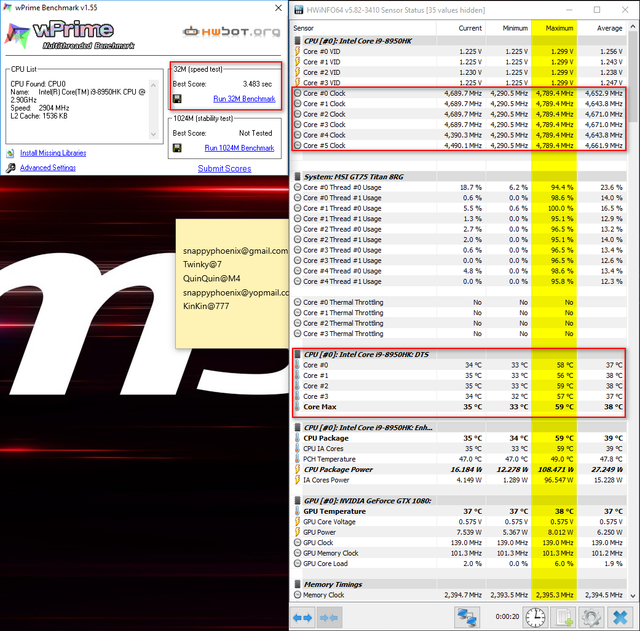The image size is (640, 631).
Task: Run the 32M Benchmark in wPrime
Action: pos(244,99)
